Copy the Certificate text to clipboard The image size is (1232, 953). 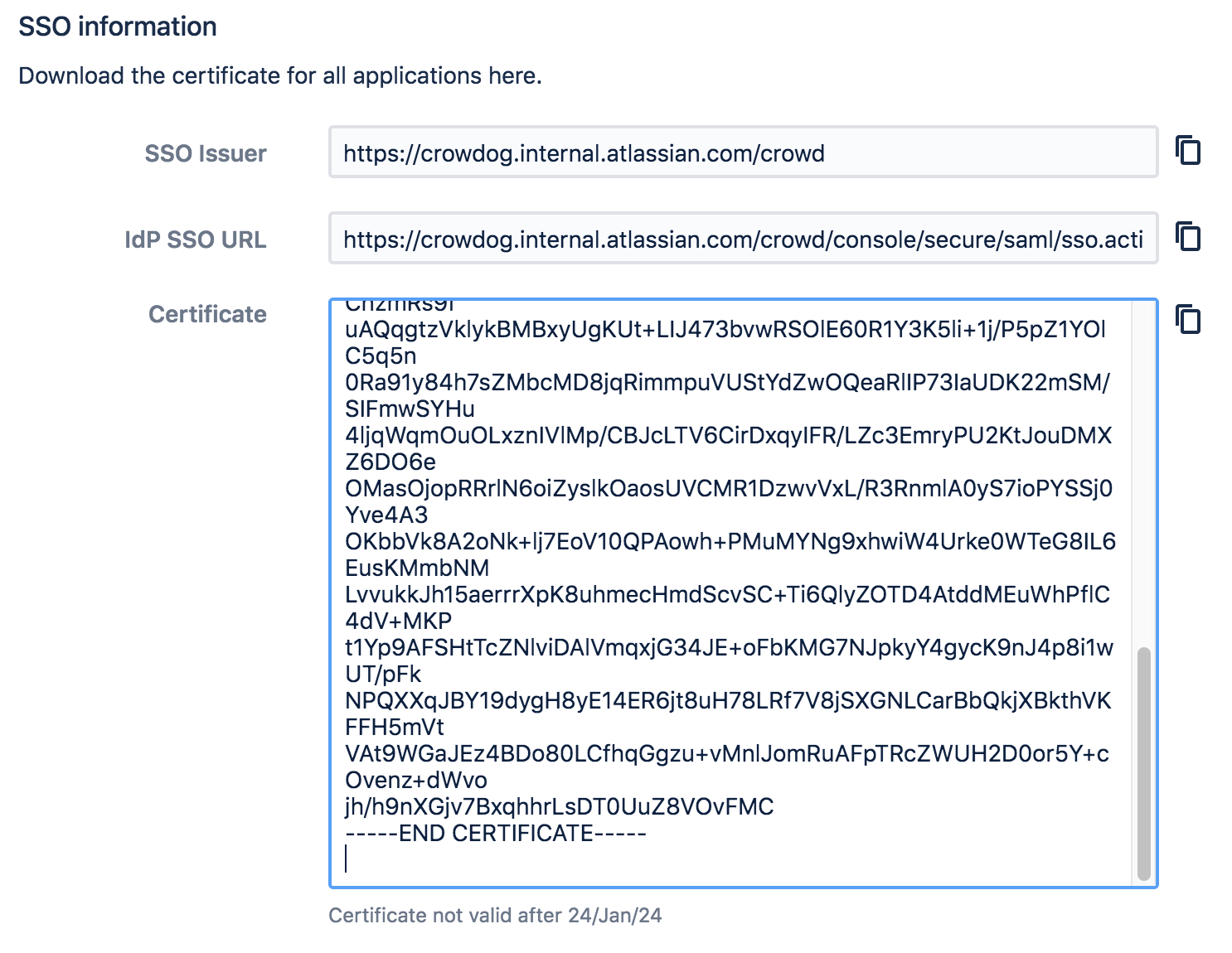(1188, 319)
